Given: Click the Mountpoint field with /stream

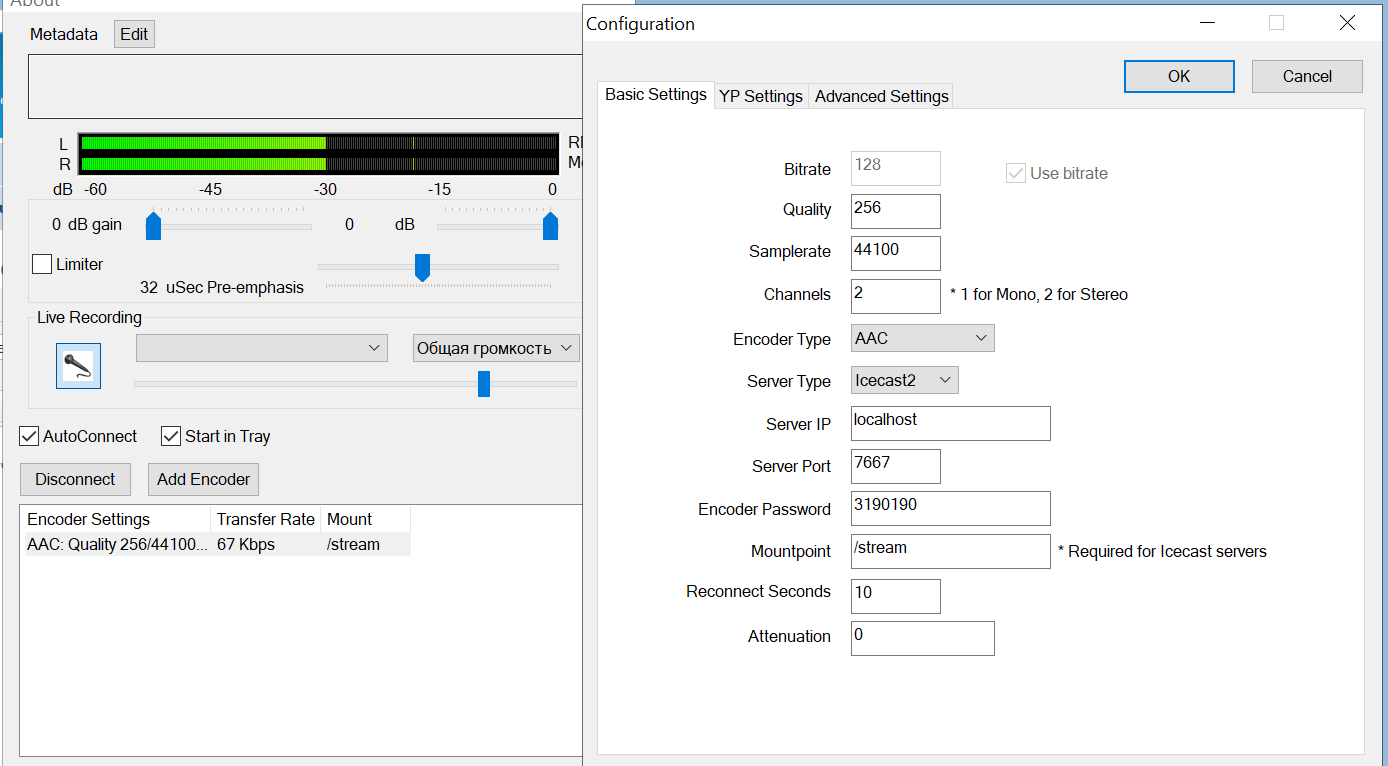Looking at the screenshot, I should 951,551.
